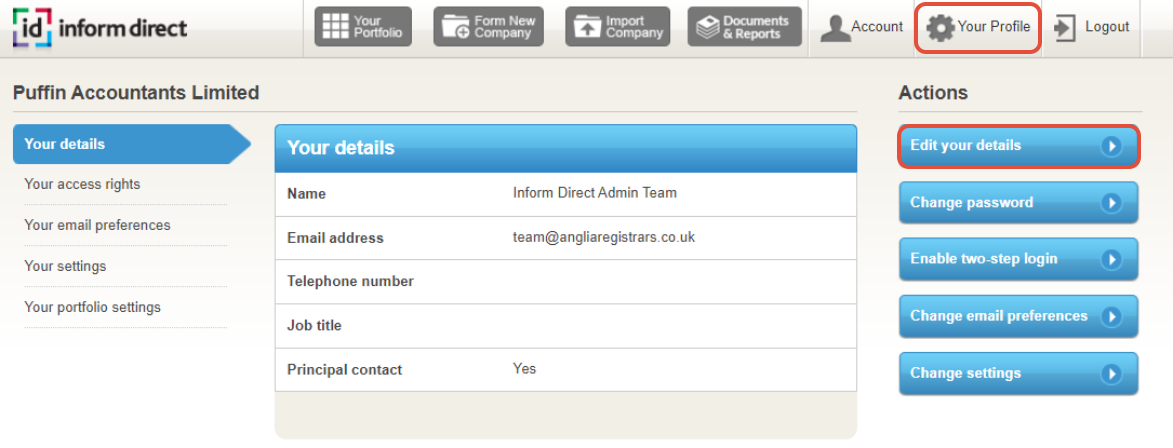Click the Job title row label

tap(314, 325)
